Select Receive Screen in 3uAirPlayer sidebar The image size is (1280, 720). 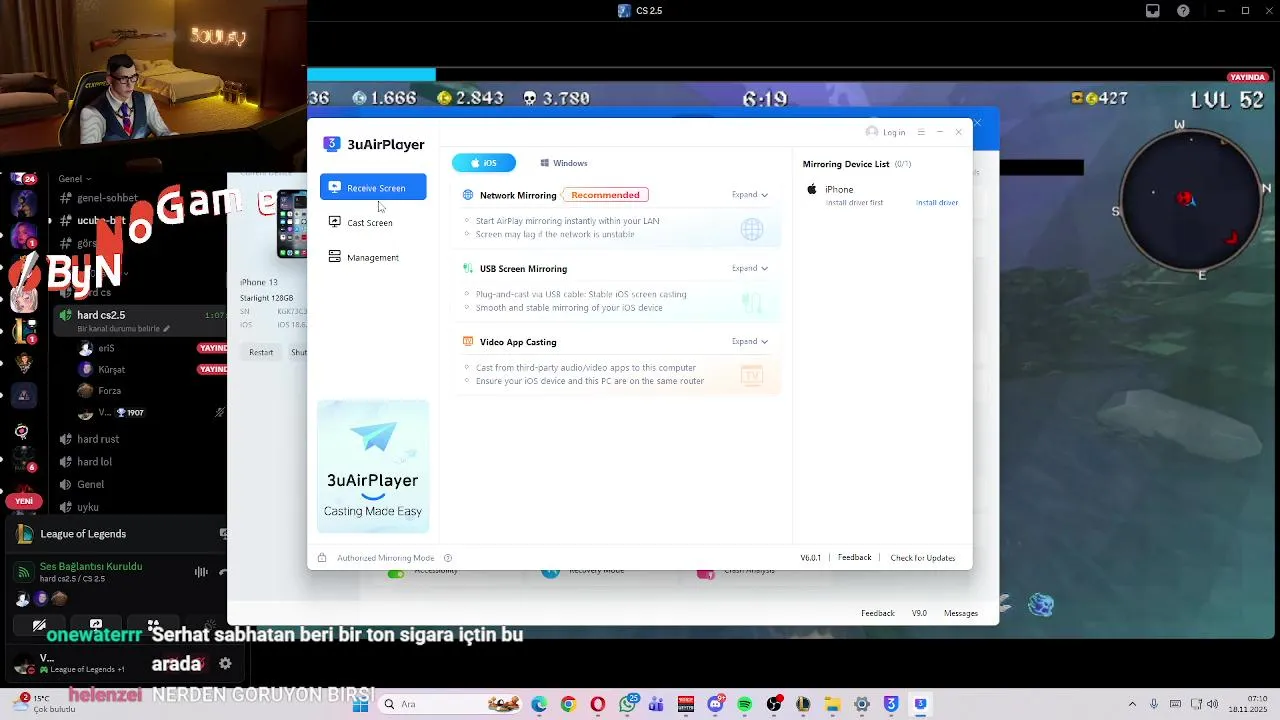point(373,187)
